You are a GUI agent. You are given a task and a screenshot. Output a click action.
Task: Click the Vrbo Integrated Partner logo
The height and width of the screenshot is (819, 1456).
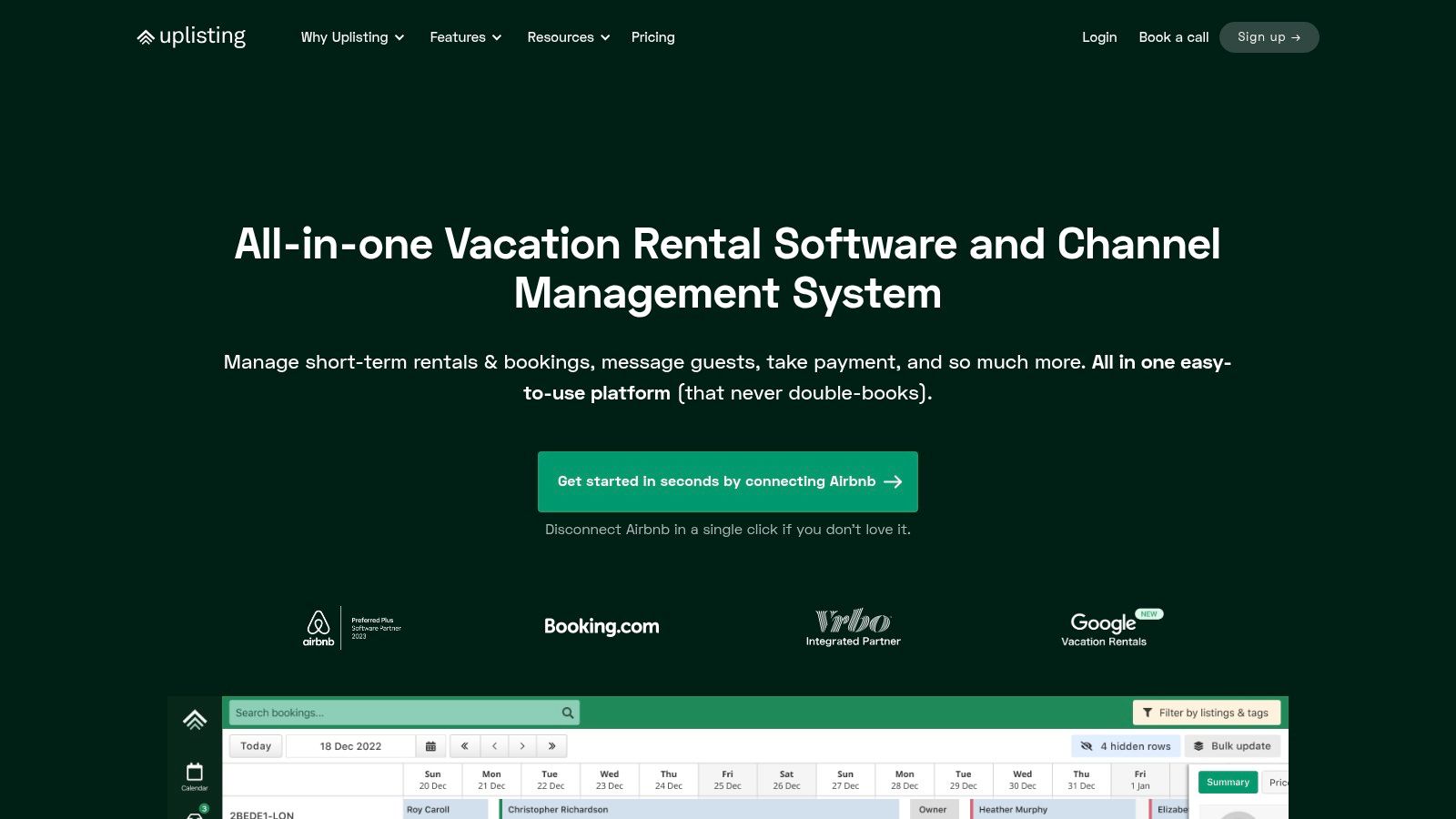(x=853, y=628)
